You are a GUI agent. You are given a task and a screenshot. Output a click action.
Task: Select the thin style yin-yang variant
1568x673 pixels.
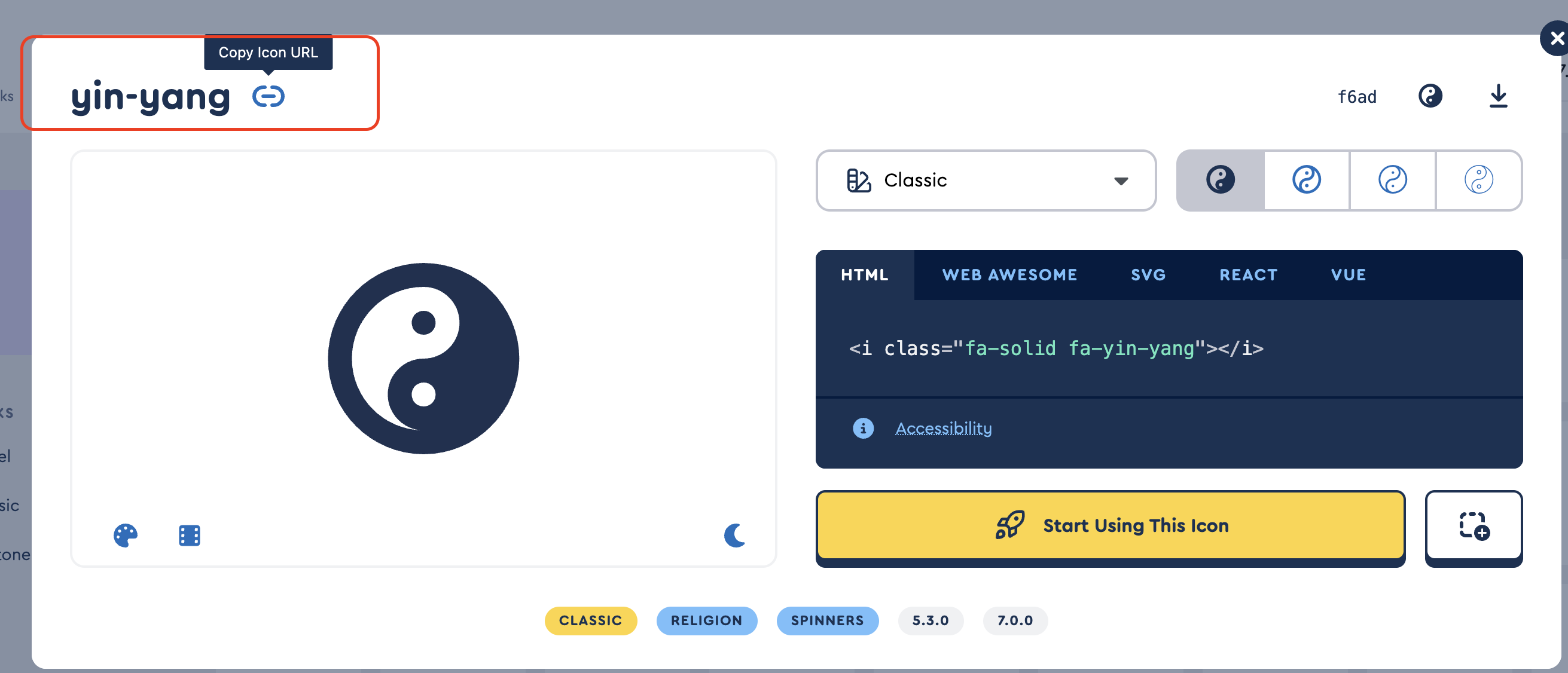click(1478, 180)
